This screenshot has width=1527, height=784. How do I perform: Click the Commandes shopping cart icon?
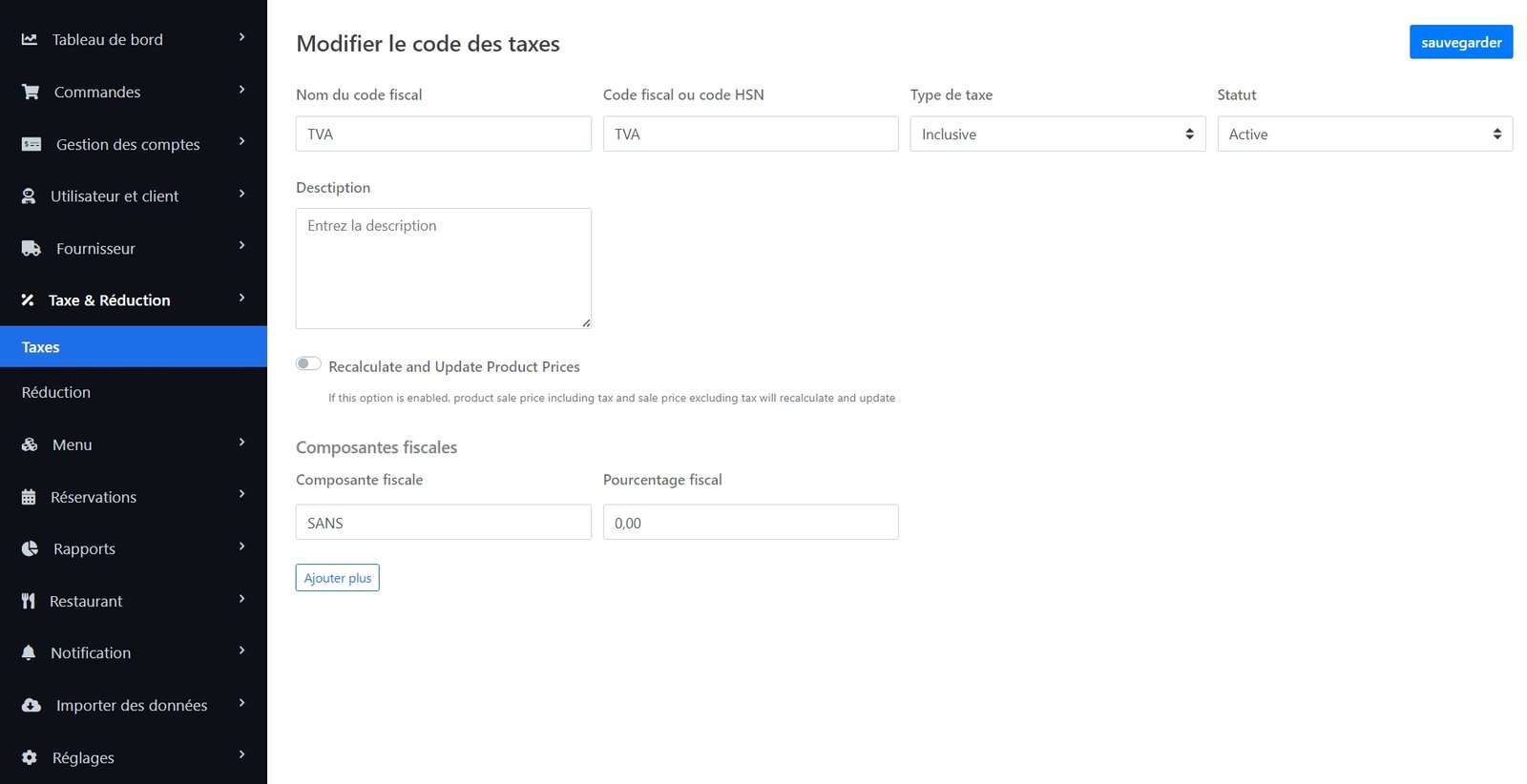point(31,92)
